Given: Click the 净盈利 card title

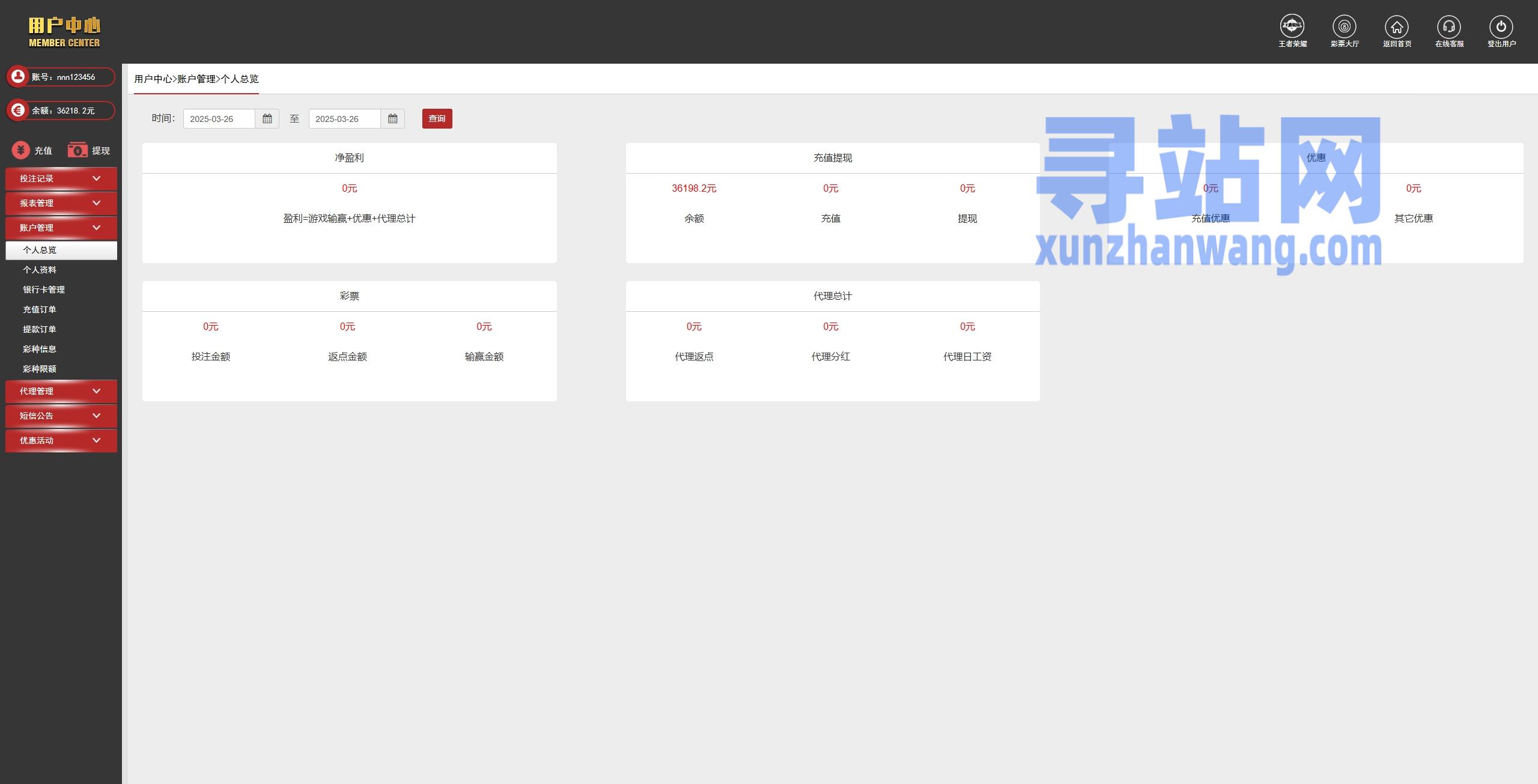Looking at the screenshot, I should [350, 157].
